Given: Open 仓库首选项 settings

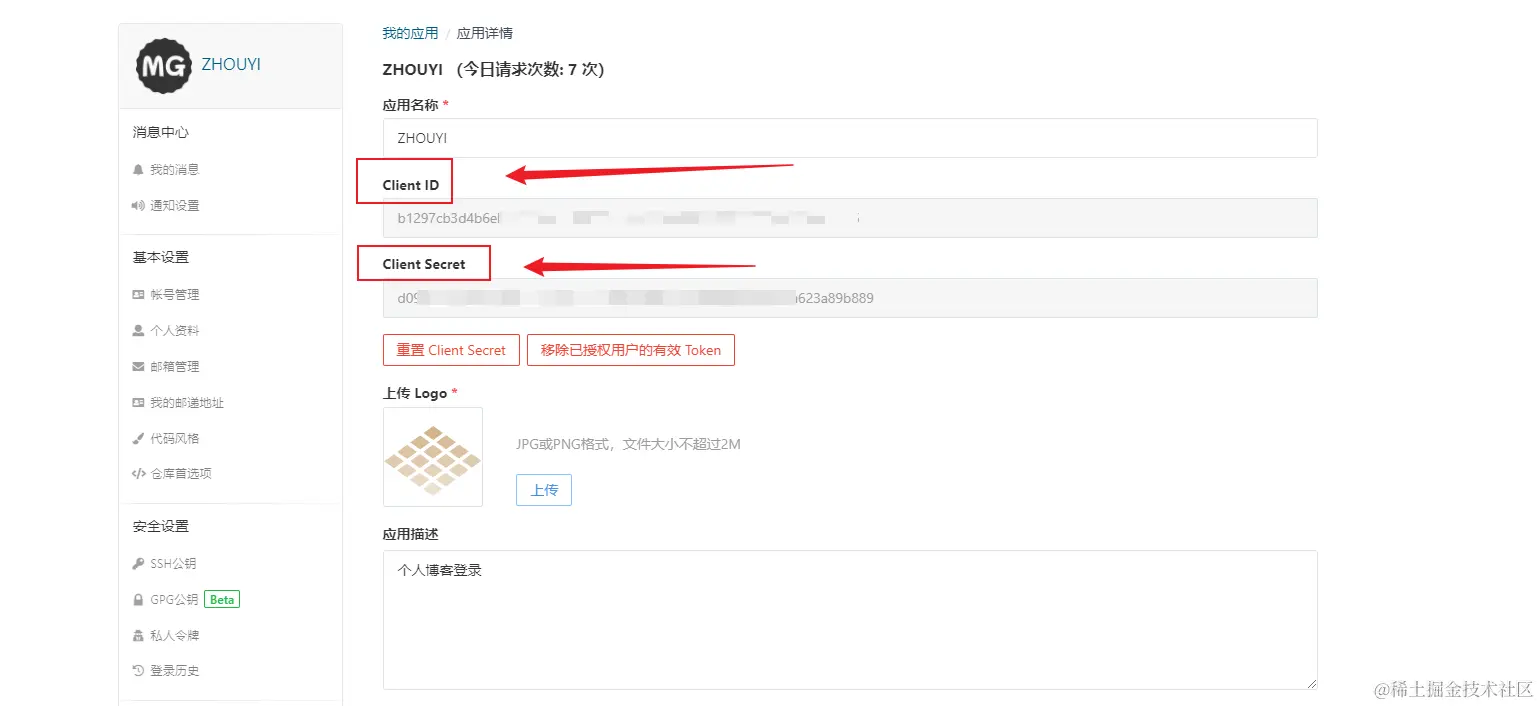Looking at the screenshot, I should point(181,474).
